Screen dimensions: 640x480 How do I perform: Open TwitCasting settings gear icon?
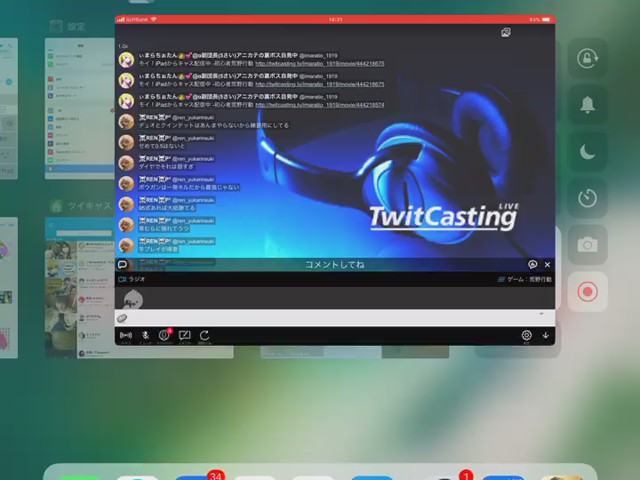[x=527, y=335]
